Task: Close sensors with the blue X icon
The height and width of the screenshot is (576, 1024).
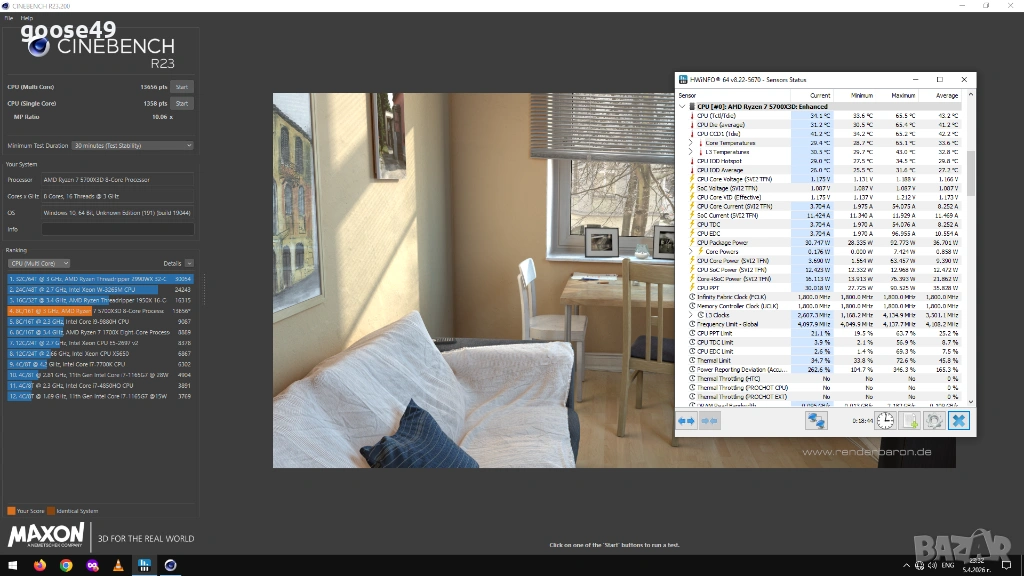Action: point(959,421)
